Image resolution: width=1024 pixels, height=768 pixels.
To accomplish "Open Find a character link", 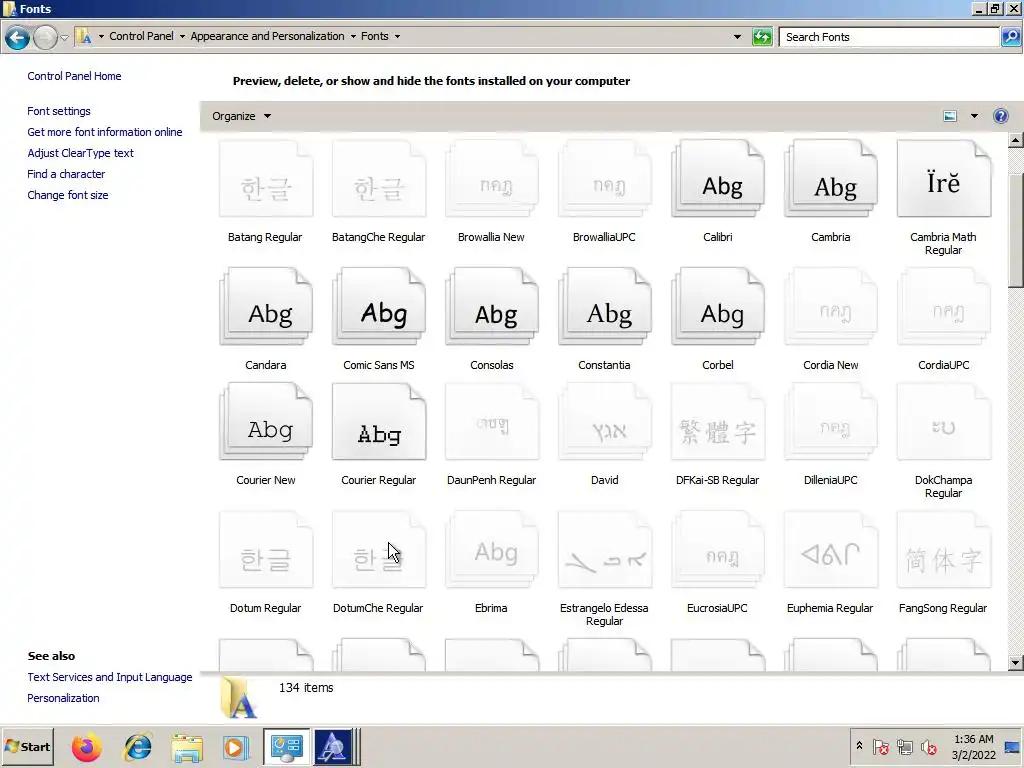I will pyautogui.click(x=66, y=174).
